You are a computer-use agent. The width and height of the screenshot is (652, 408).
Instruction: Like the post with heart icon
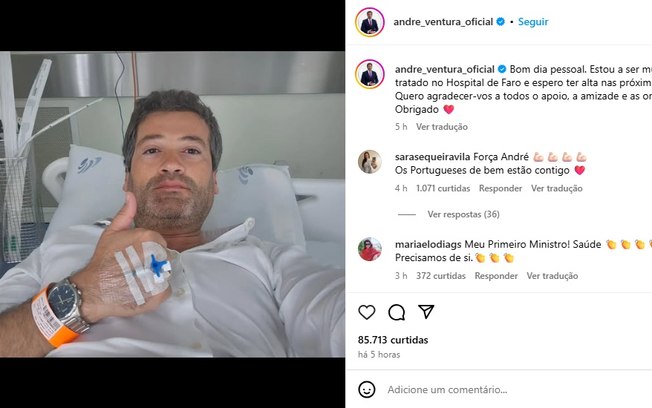tap(366, 312)
